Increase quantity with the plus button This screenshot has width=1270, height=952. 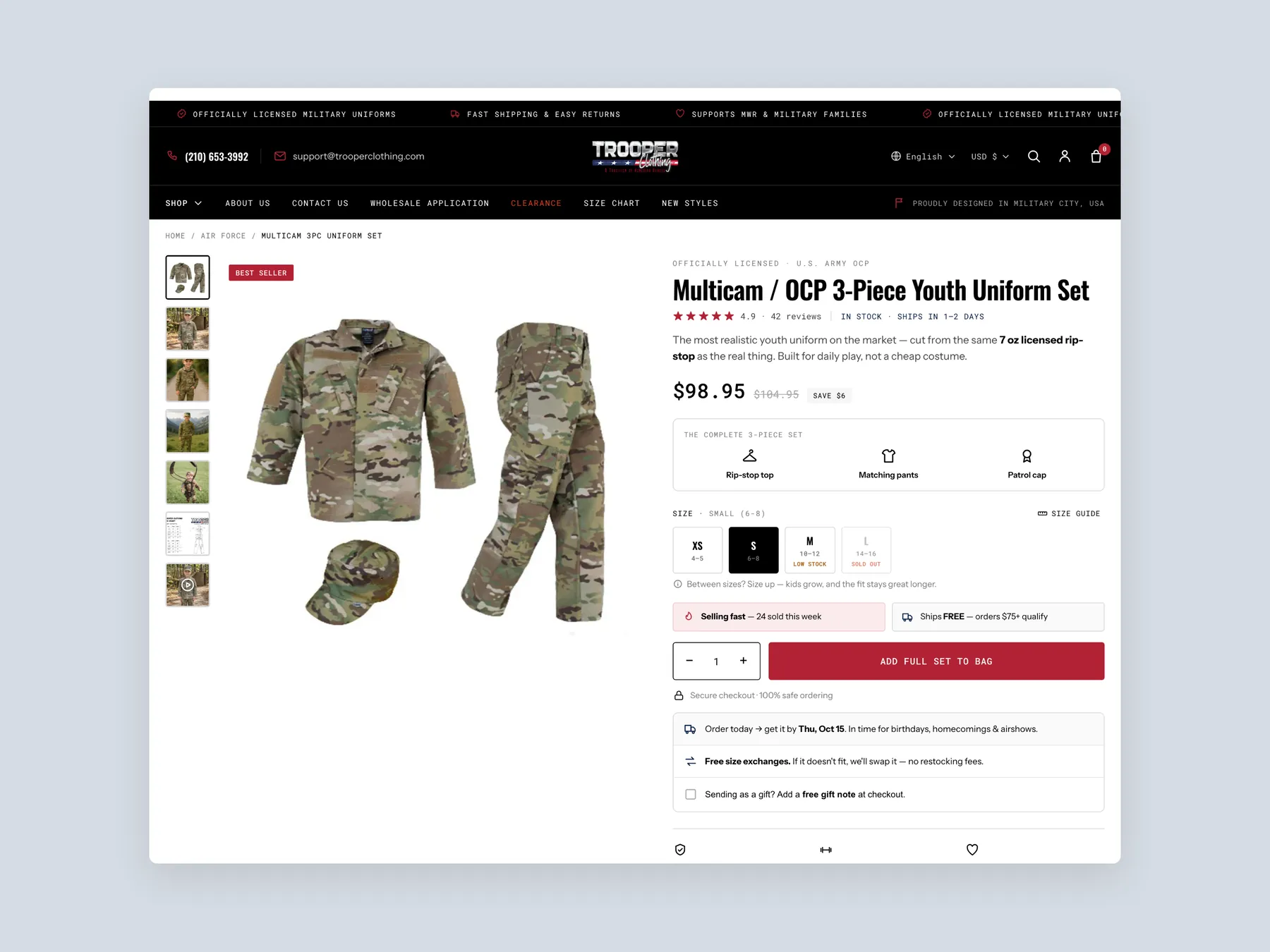pos(743,661)
